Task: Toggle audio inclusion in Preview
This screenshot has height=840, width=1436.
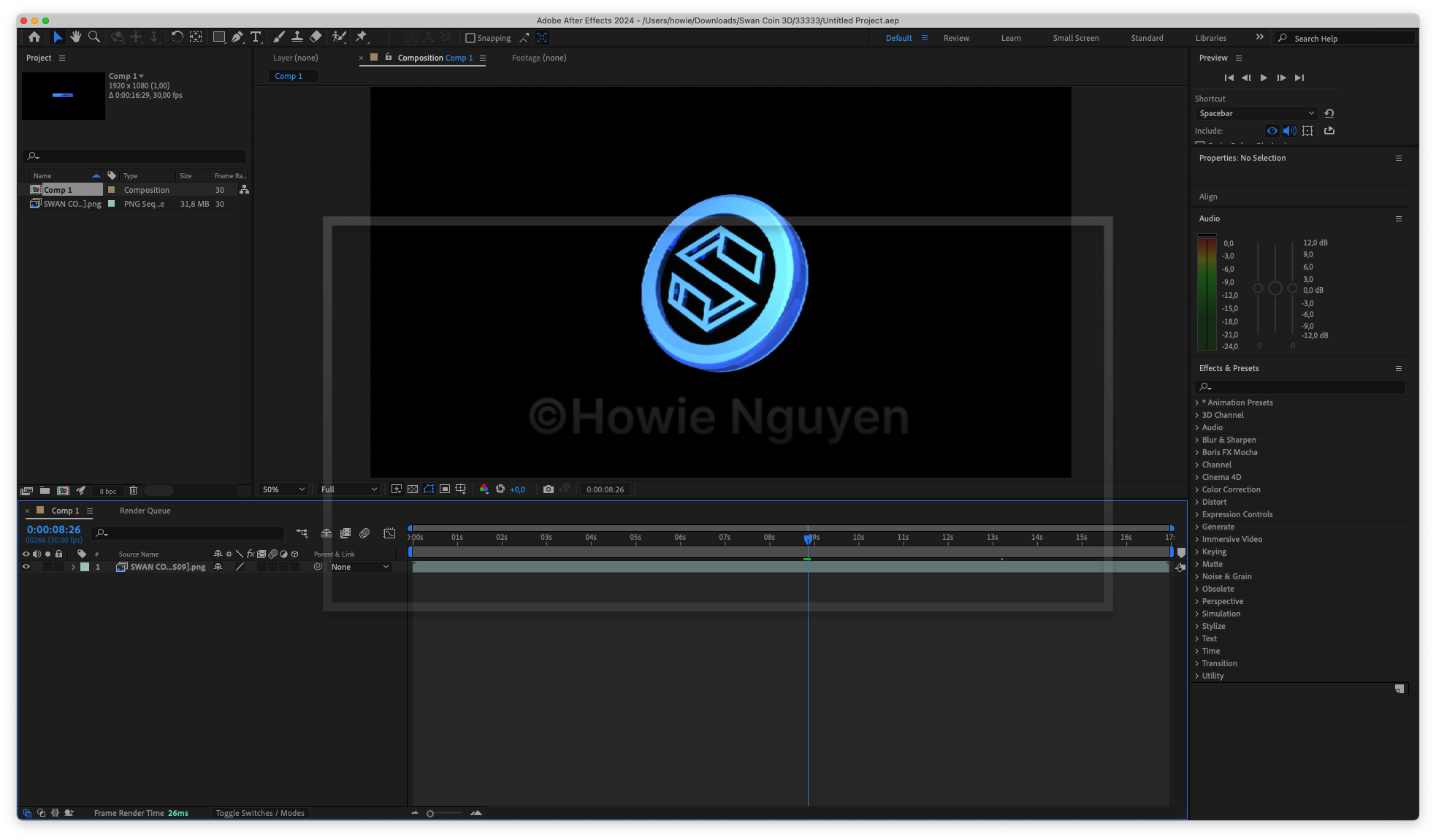Action: click(x=1289, y=131)
